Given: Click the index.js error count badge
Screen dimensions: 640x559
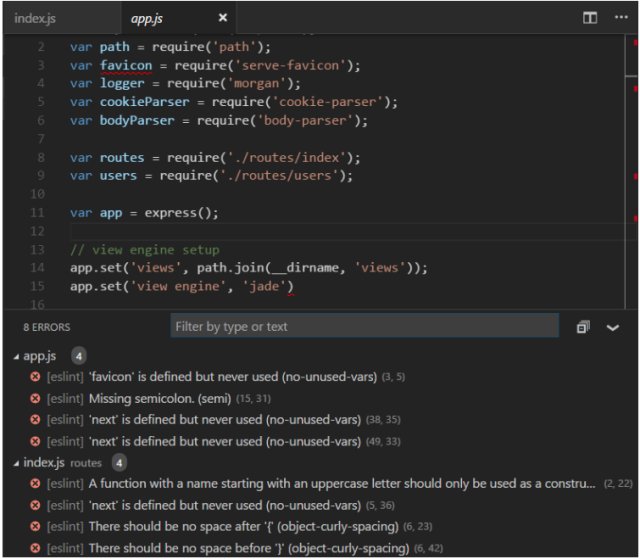Looking at the screenshot, I should pos(119,463).
